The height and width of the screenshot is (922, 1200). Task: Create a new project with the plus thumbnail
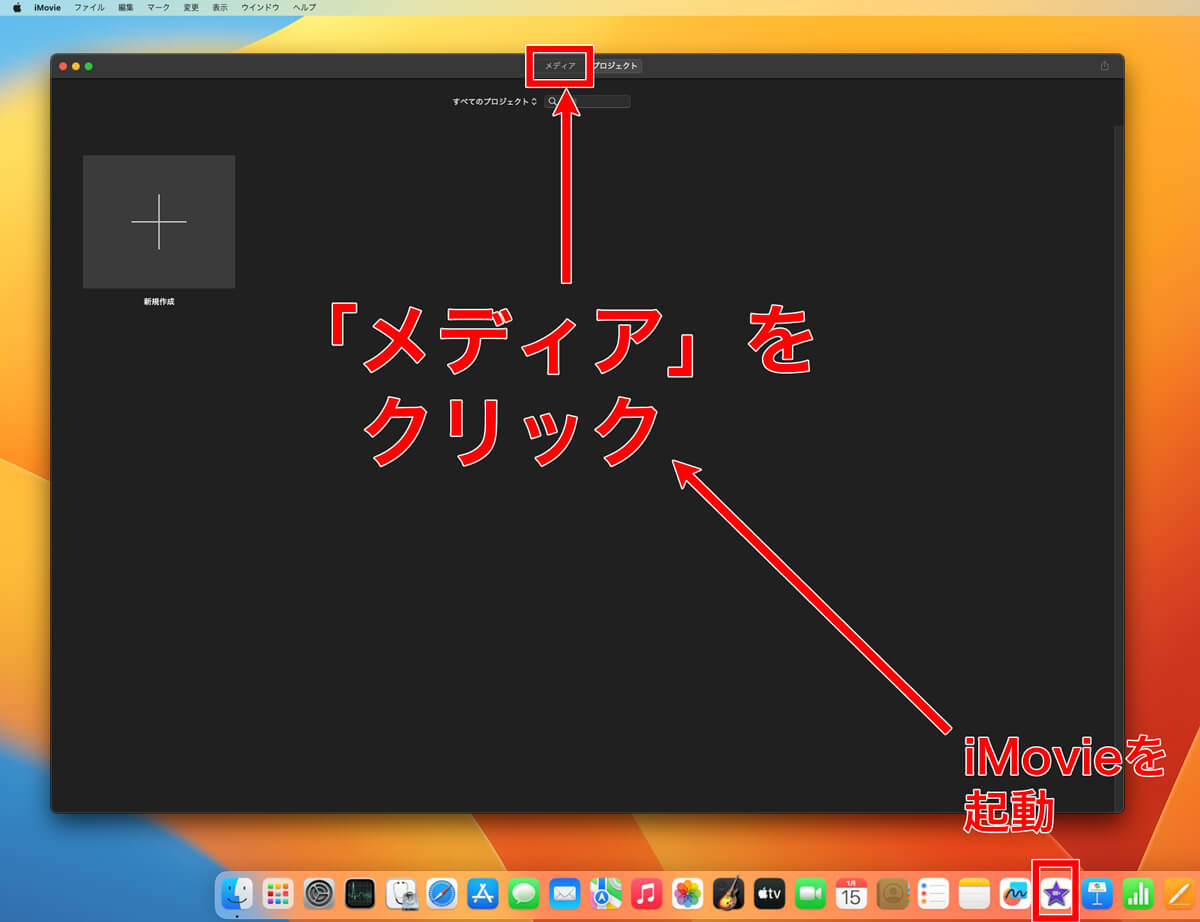(x=159, y=222)
